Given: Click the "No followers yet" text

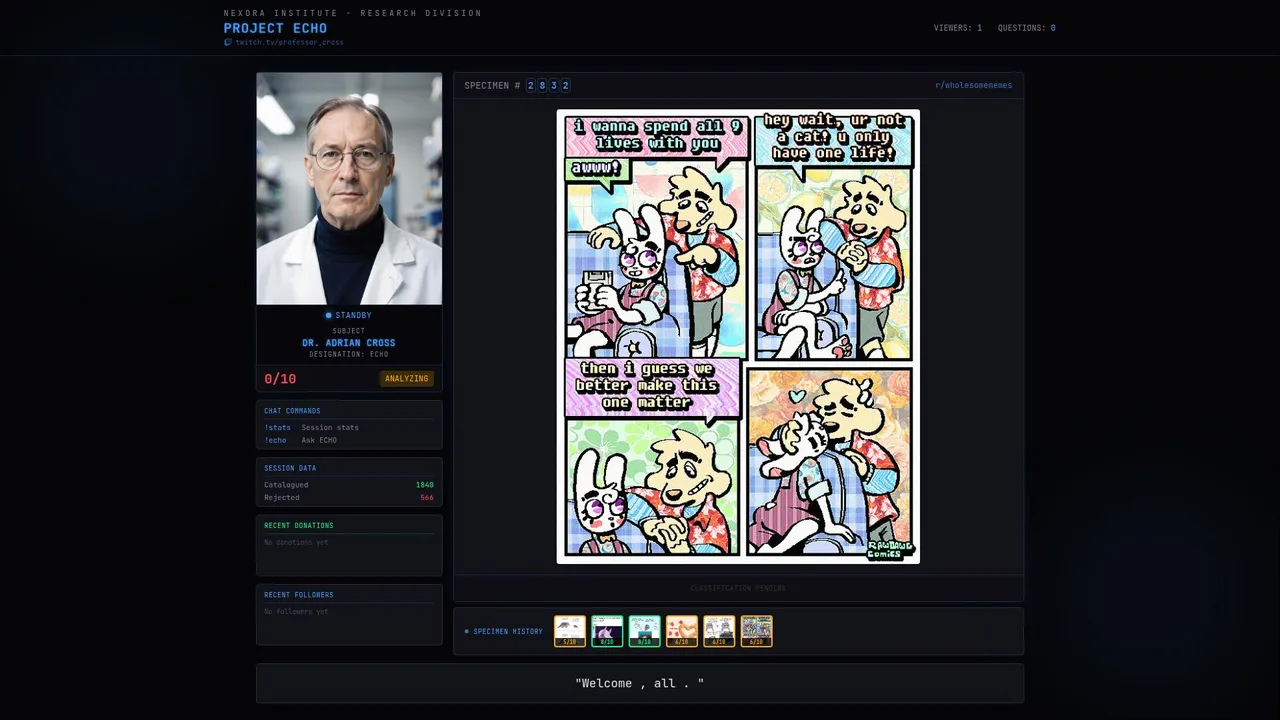Looking at the screenshot, I should (296, 611).
